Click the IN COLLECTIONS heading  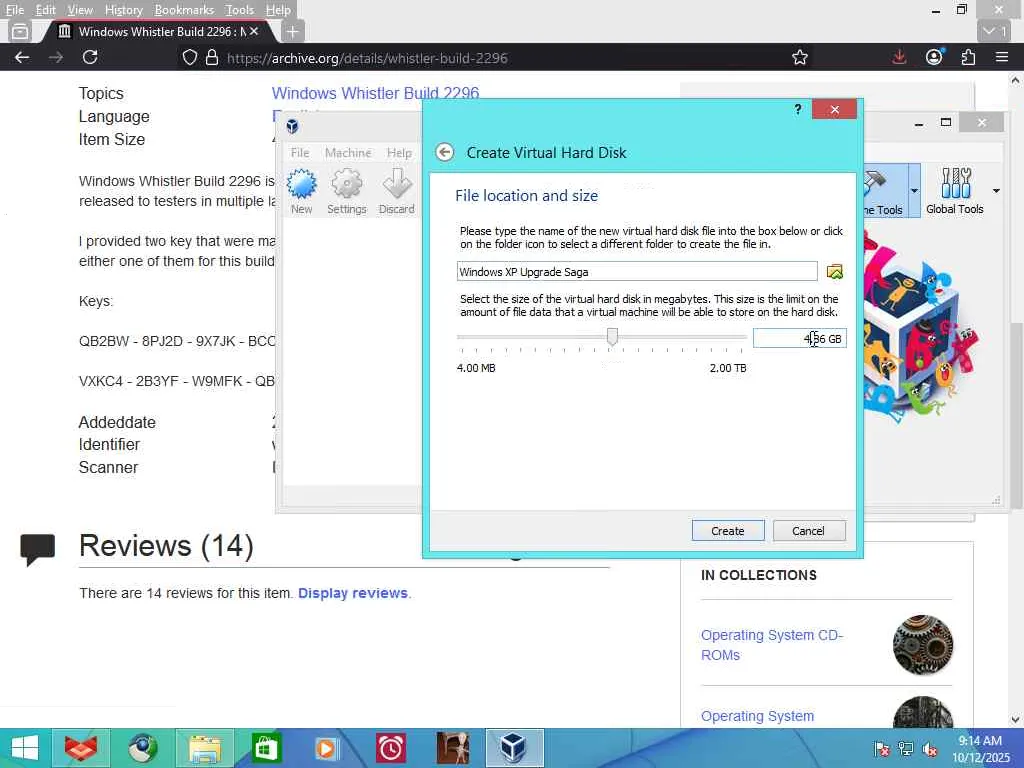(x=759, y=575)
